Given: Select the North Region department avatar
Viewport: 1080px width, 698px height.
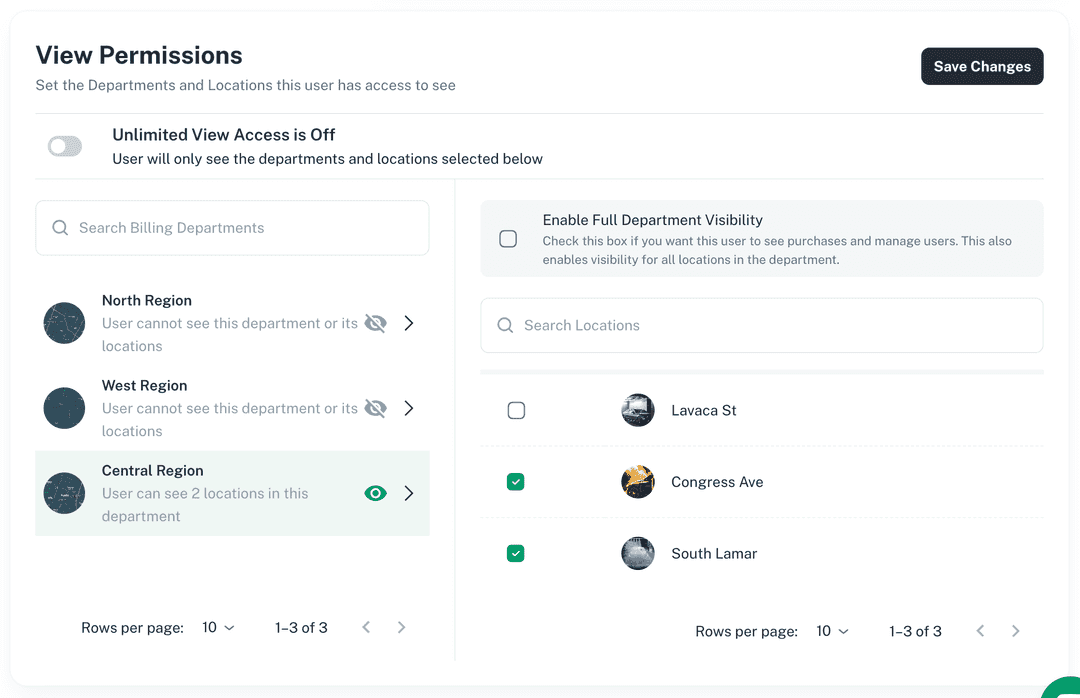Looking at the screenshot, I should click(64, 322).
